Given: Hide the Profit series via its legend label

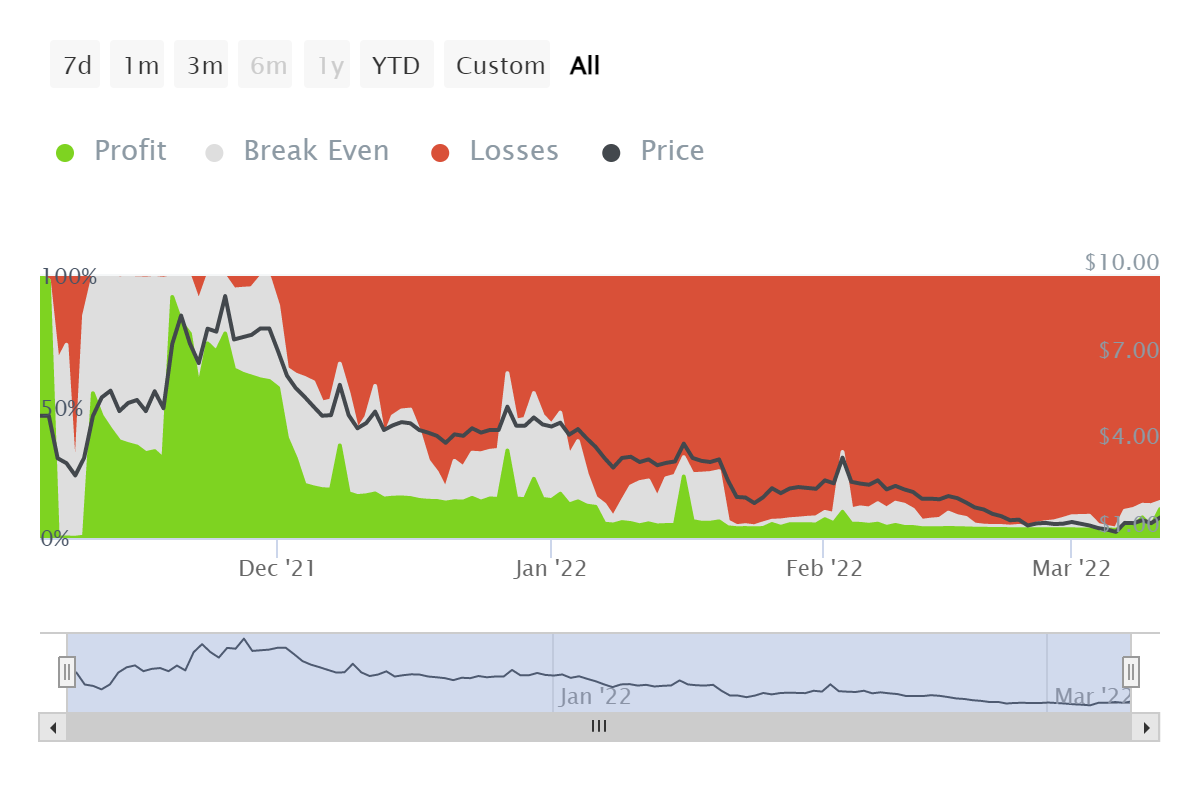Looking at the screenshot, I should 130,150.
